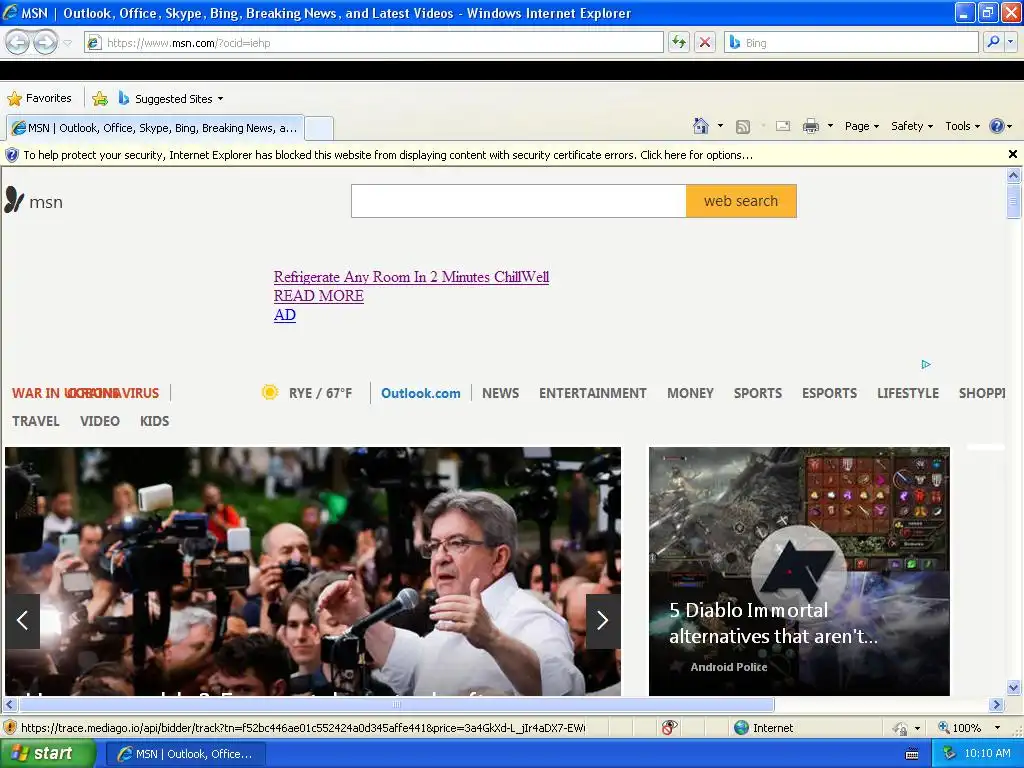The height and width of the screenshot is (768, 1024).
Task: Open the LIFESTYLE section
Action: (908, 393)
